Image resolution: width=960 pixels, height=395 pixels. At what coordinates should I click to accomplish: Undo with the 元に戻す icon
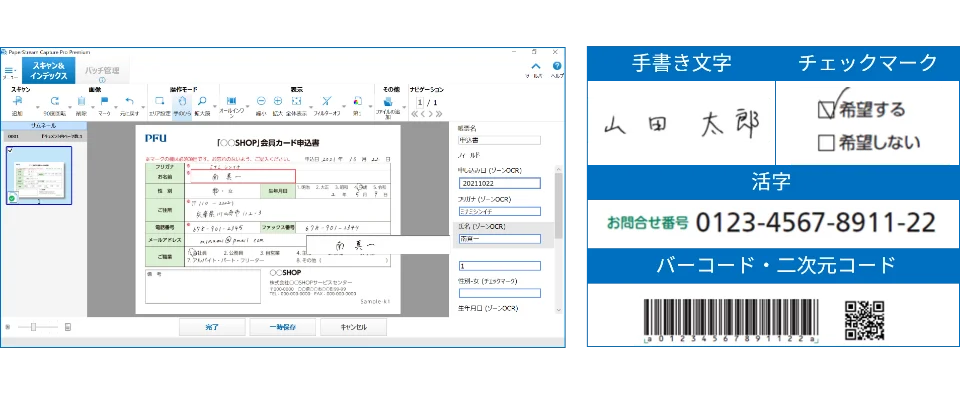(129, 101)
